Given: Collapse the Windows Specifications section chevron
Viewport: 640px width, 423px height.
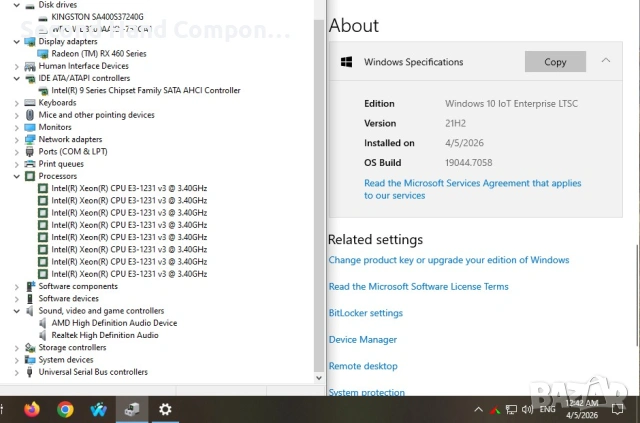Looking at the screenshot, I should [605, 61].
